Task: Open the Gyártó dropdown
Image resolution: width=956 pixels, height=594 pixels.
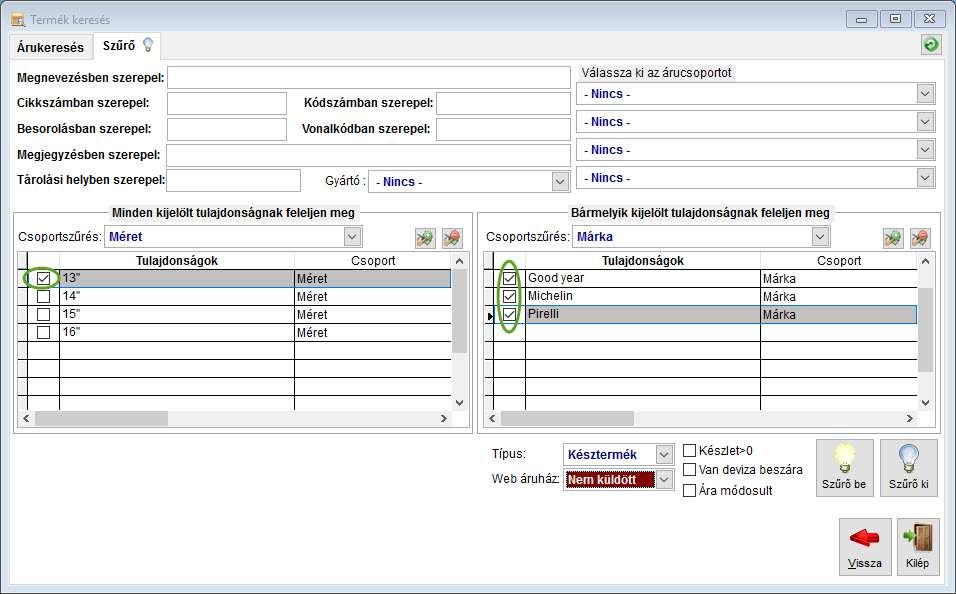Action: [x=560, y=182]
